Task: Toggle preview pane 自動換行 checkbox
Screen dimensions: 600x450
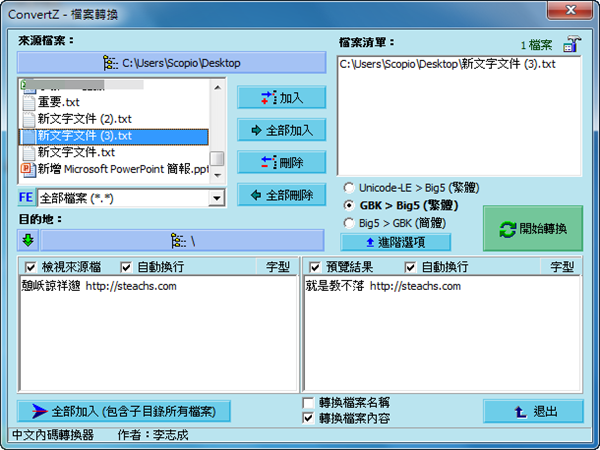Action: point(410,267)
